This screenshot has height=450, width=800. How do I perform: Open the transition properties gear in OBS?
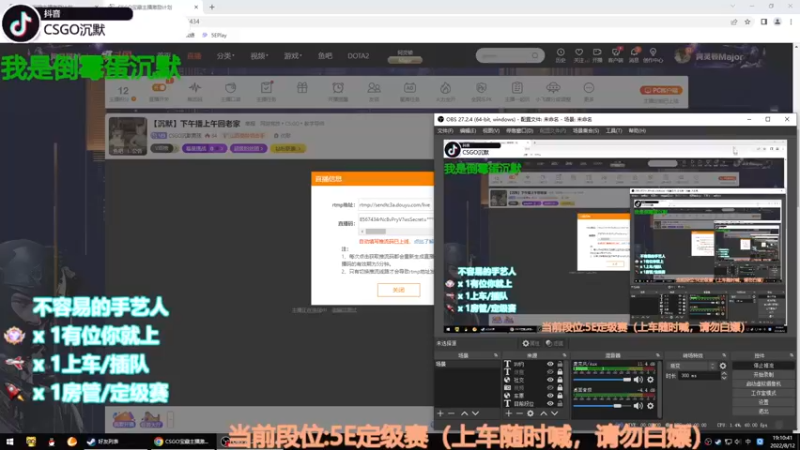point(723,366)
